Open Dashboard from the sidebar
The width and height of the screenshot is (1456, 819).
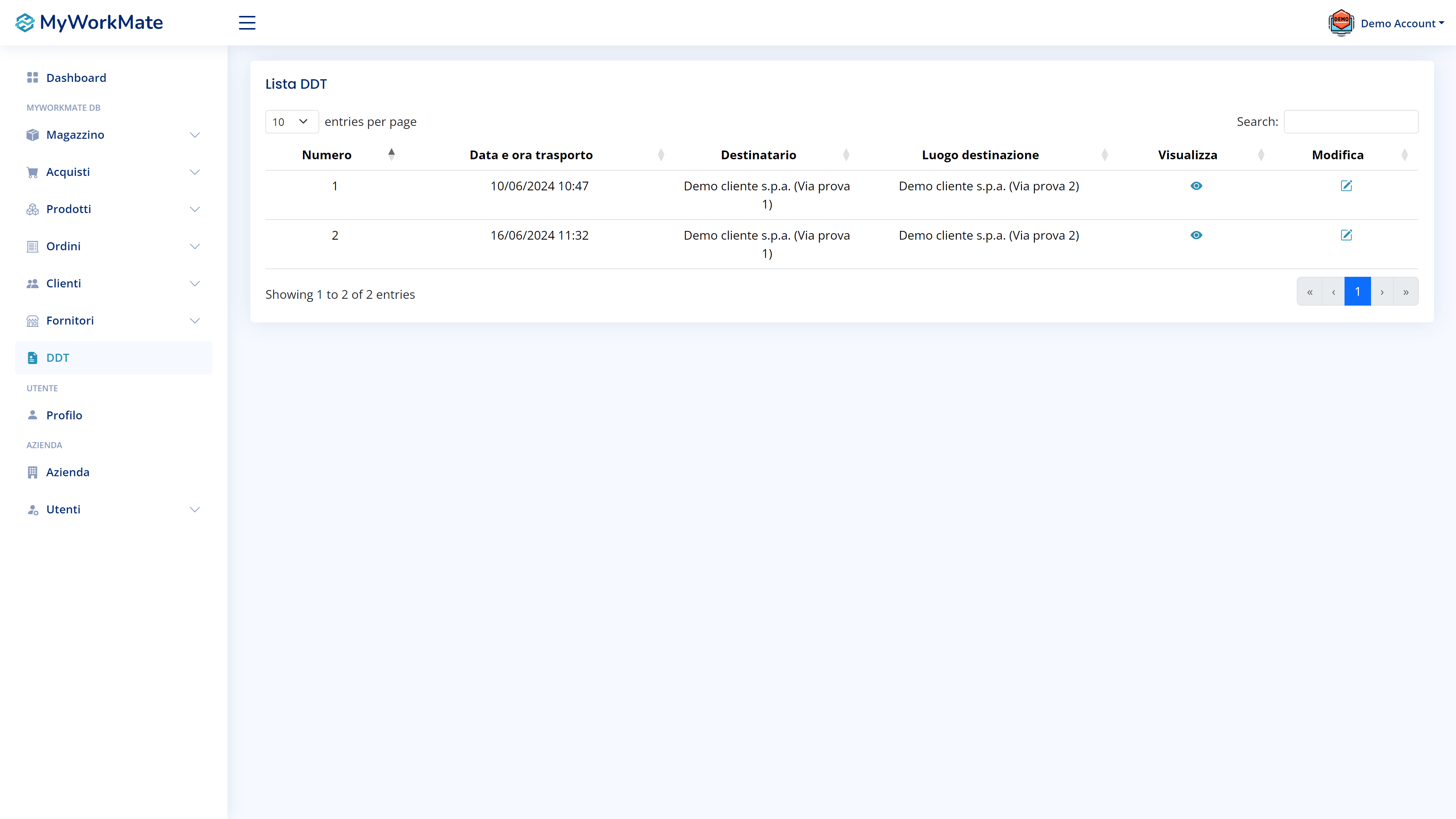(76, 78)
